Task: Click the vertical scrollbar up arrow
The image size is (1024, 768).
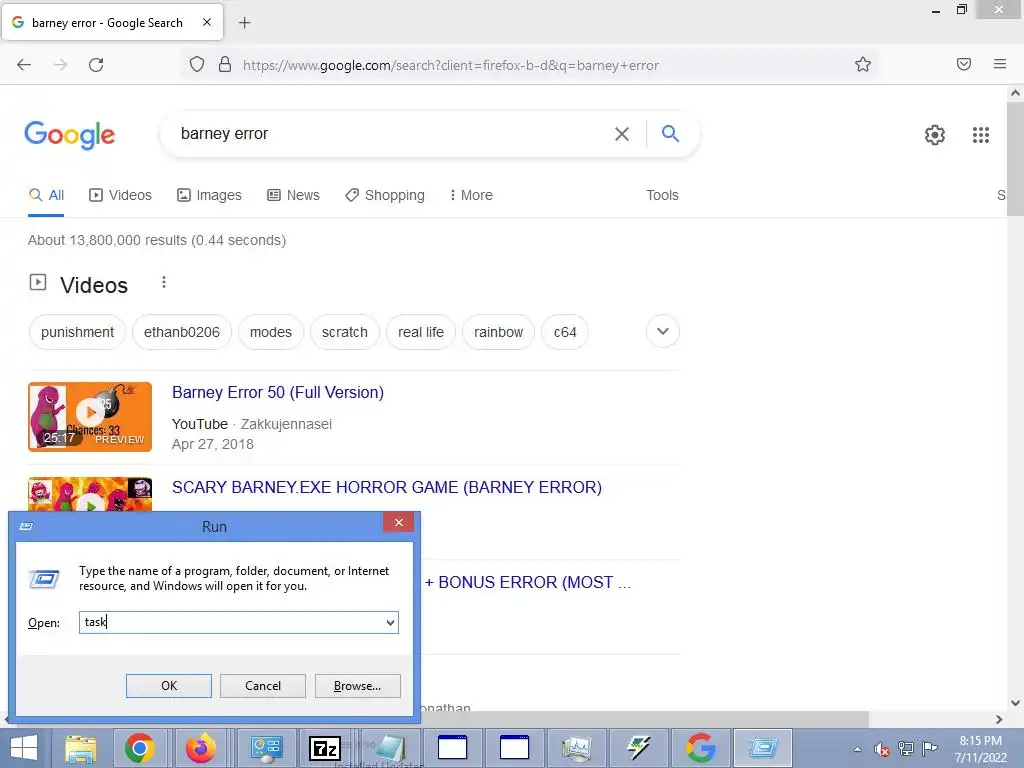Action: click(1016, 93)
